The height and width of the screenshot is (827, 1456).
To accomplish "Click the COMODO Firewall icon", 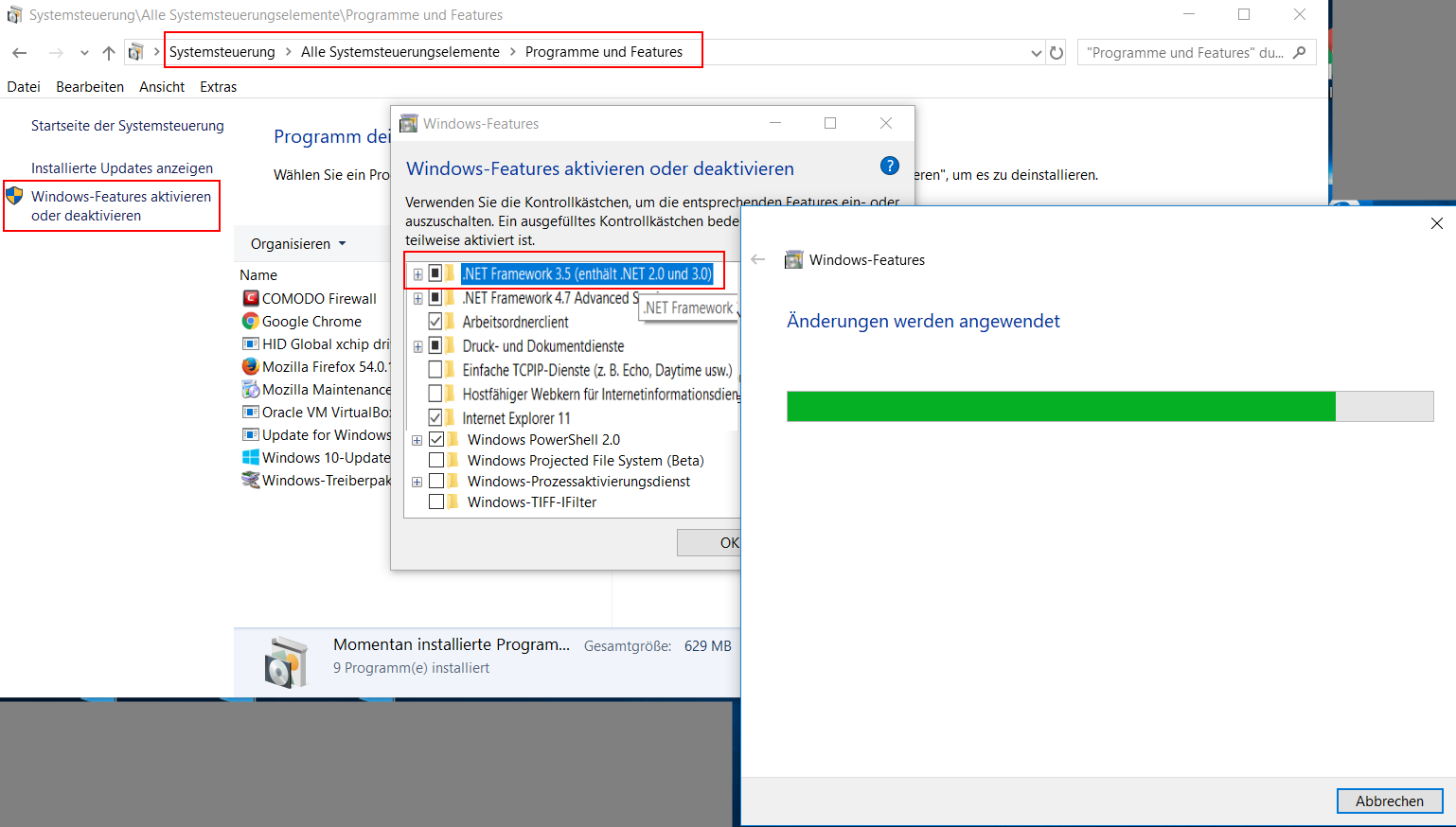I will (251, 298).
